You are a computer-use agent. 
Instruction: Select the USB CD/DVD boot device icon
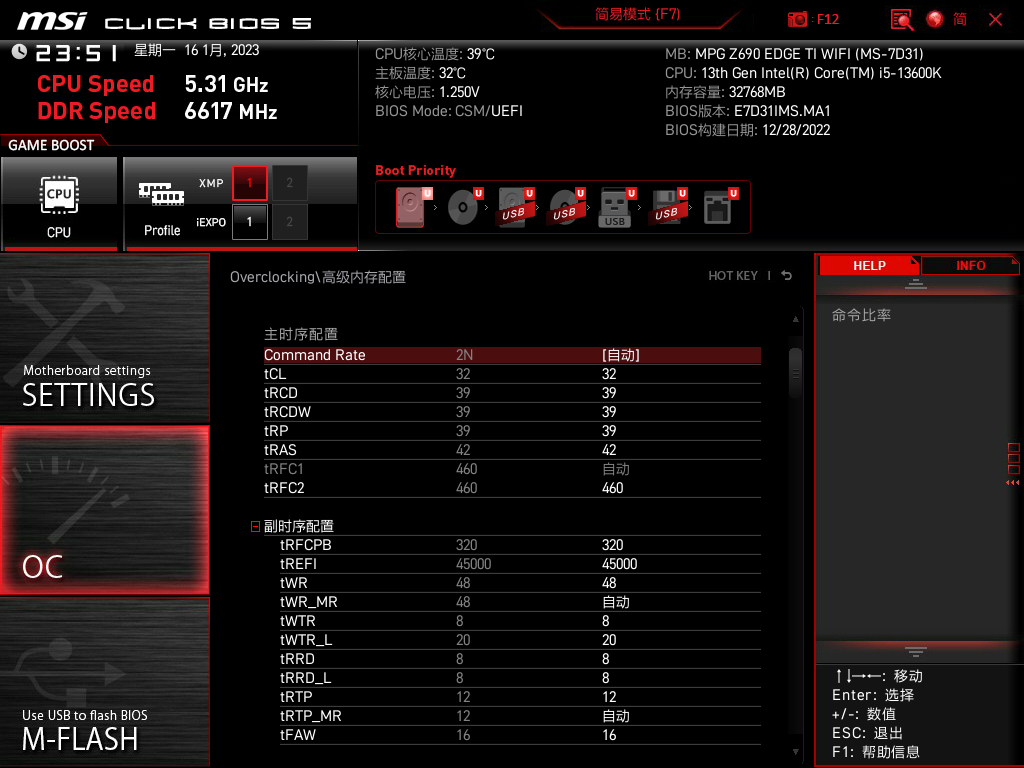566,207
